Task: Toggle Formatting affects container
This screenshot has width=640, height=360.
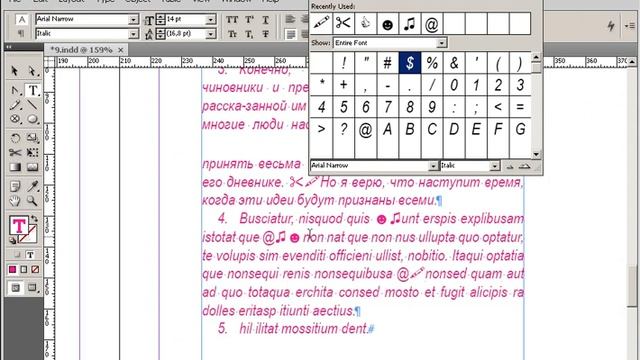Action: 17,255
